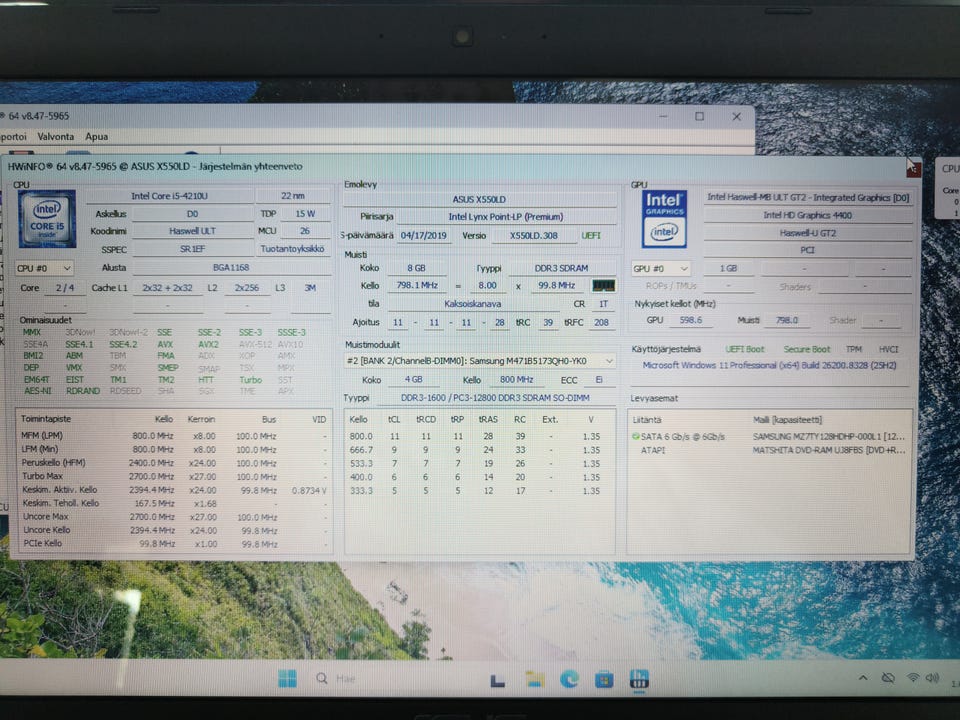Image resolution: width=960 pixels, height=720 pixels.
Task: Click the Kaksoiskanava memory mode value
Action: (x=473, y=304)
